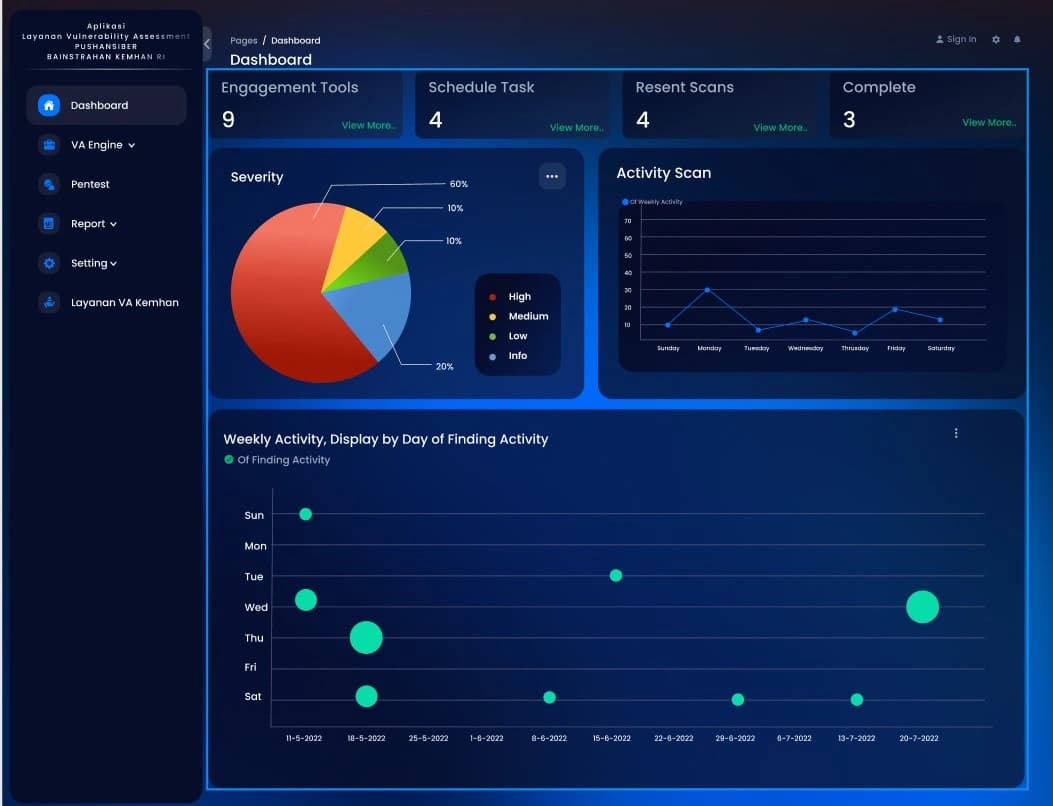This screenshot has height=806, width=1053.
Task: Click the Layanan VA Kemhan icon
Action: (x=49, y=302)
